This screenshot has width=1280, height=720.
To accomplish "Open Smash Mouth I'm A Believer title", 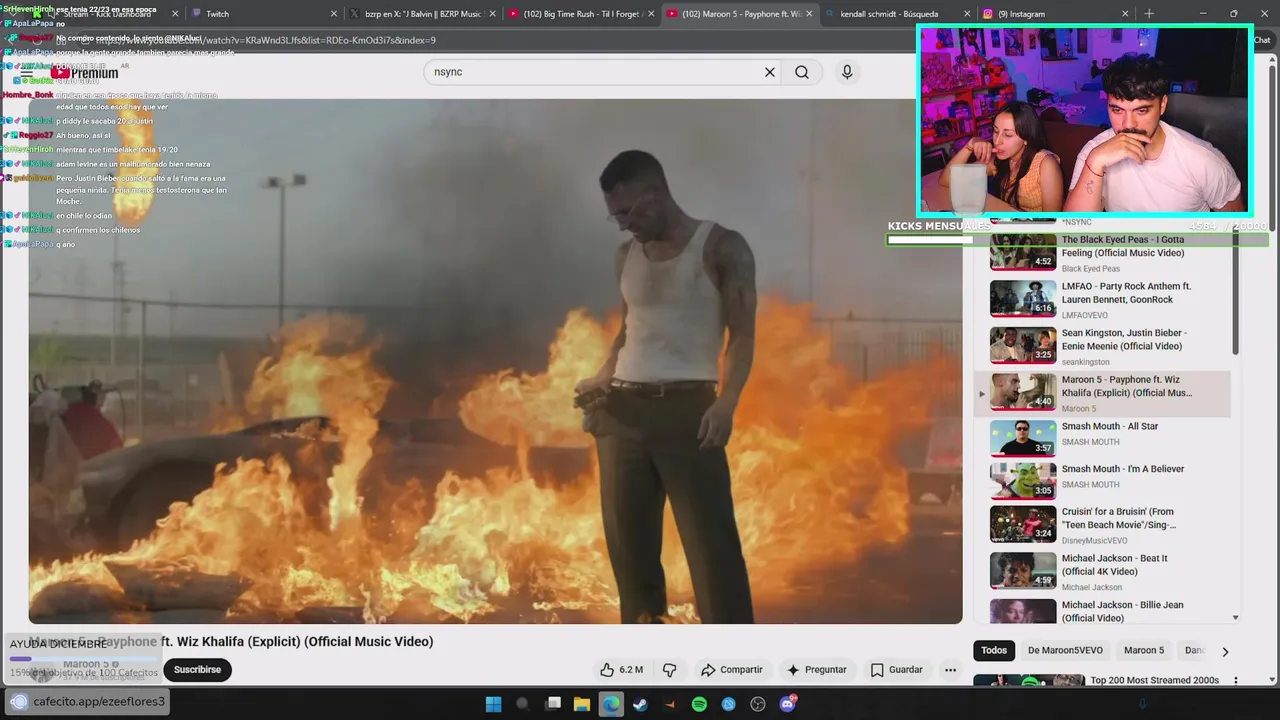I will [x=1122, y=469].
